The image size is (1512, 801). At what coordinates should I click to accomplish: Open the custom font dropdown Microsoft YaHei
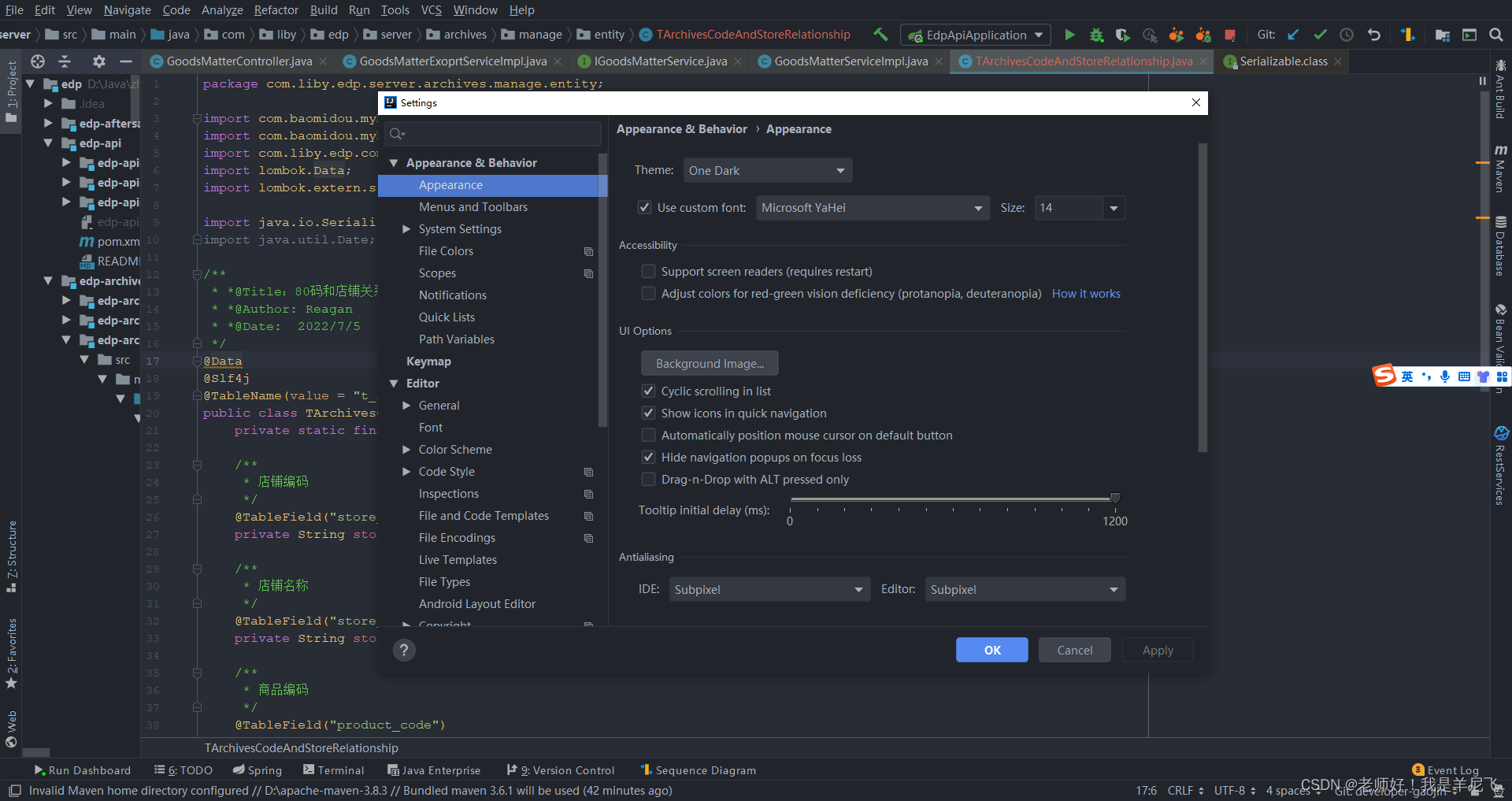coord(873,208)
